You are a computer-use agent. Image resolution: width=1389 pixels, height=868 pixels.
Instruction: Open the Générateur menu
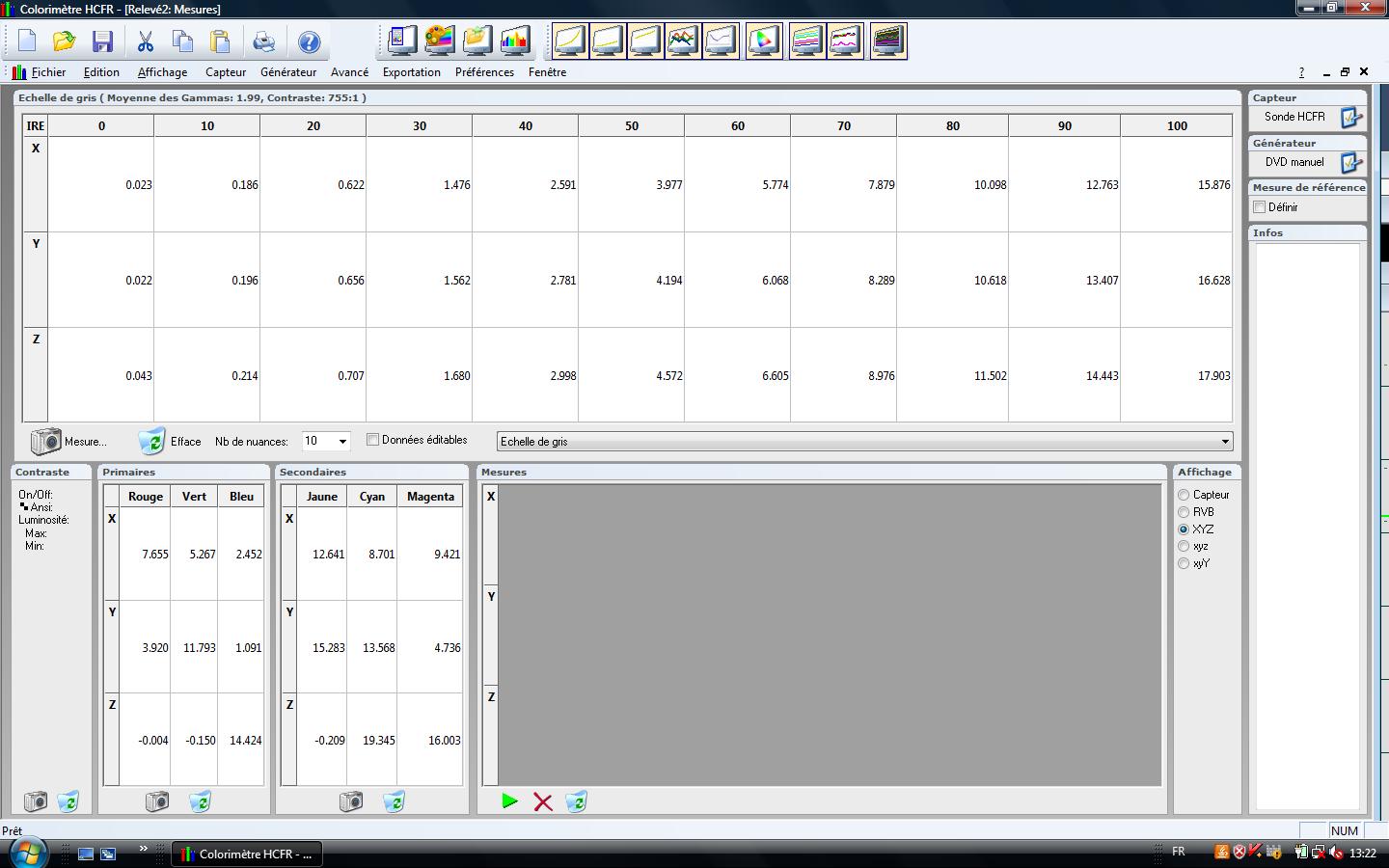click(288, 72)
